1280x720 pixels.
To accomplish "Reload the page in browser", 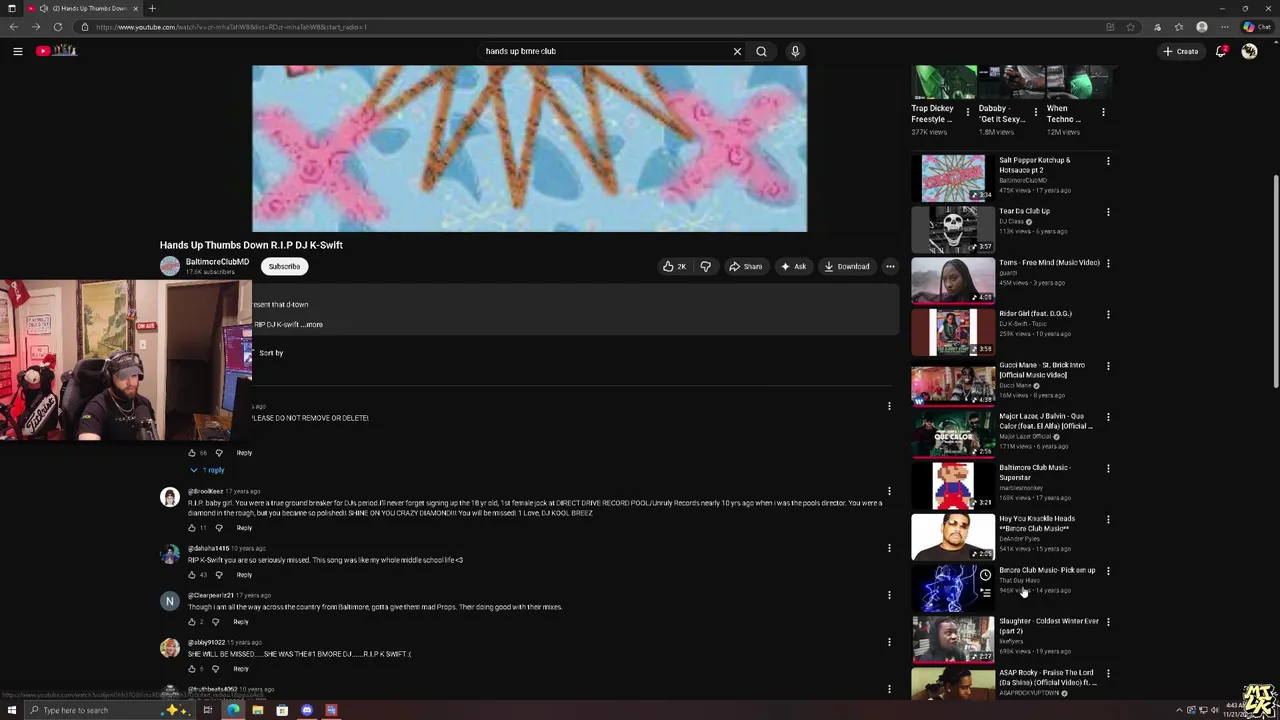I will pos(58,27).
